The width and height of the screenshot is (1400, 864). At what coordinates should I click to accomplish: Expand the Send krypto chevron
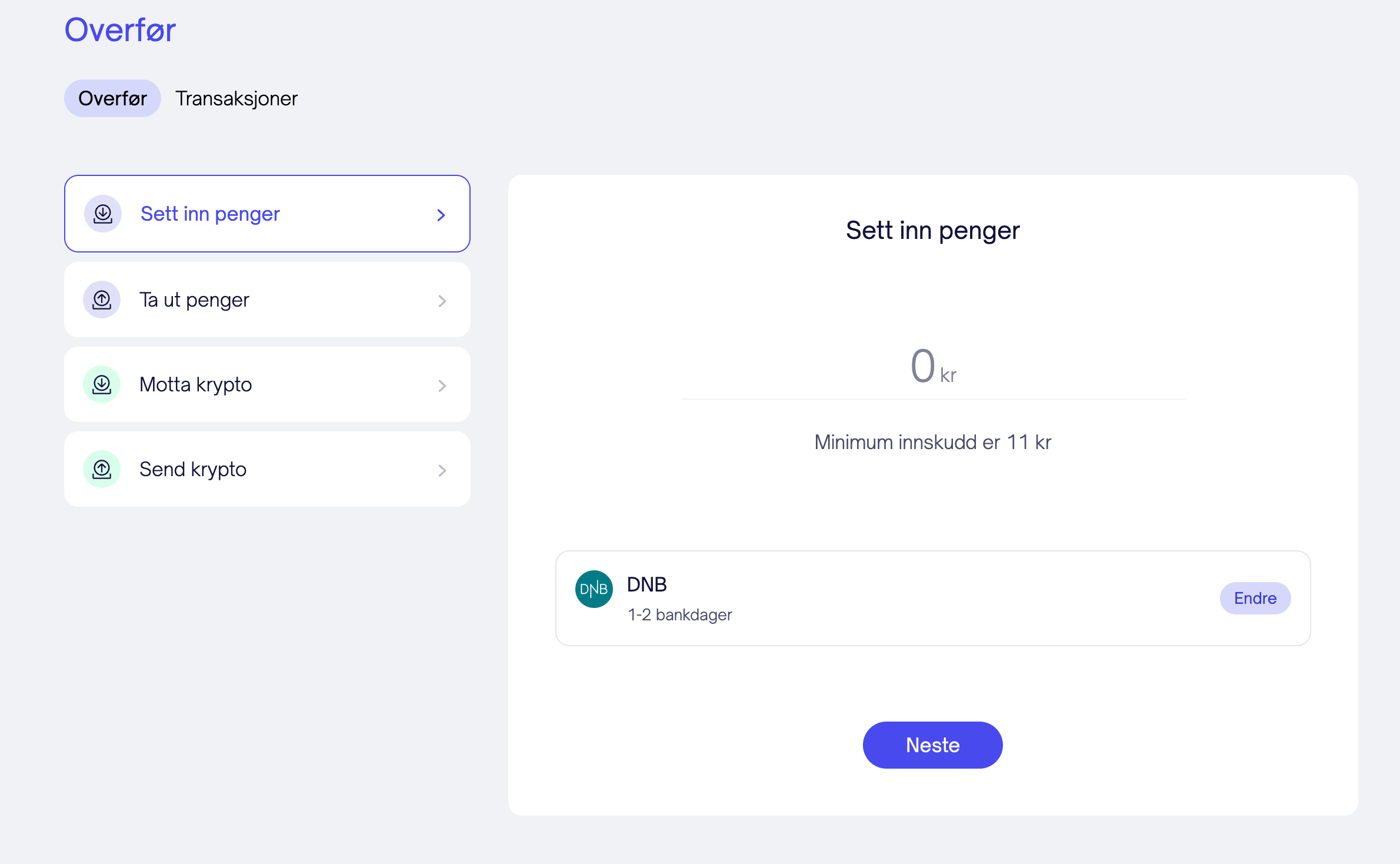point(442,470)
